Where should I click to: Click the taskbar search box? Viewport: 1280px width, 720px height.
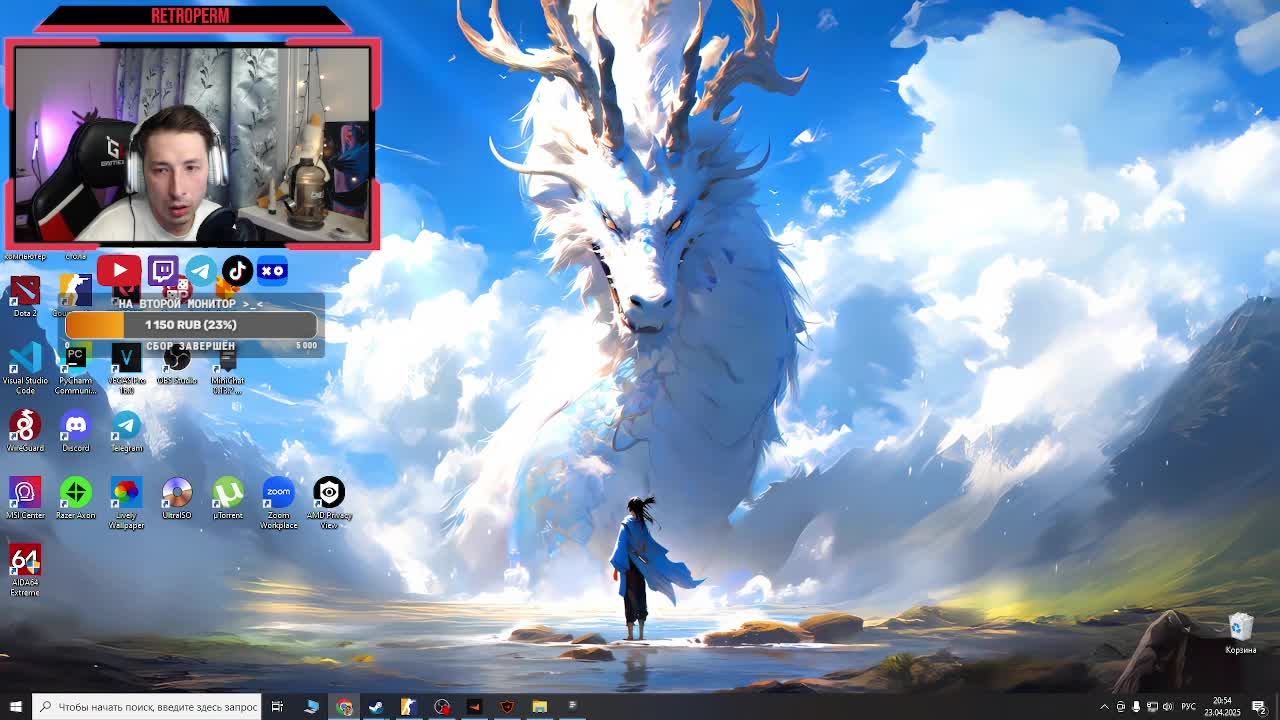point(147,707)
